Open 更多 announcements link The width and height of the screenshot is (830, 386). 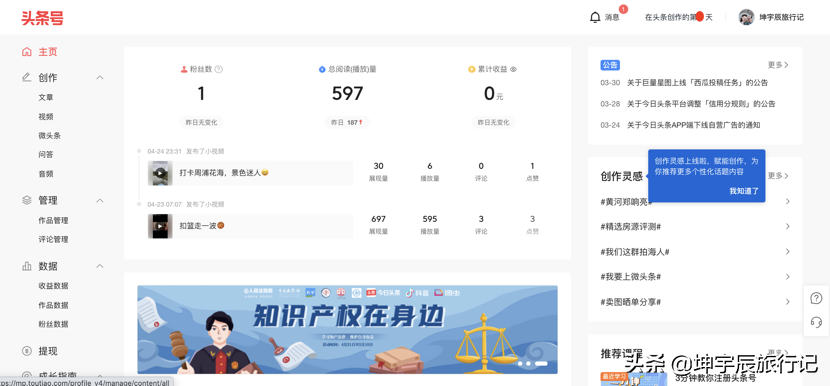coord(778,65)
